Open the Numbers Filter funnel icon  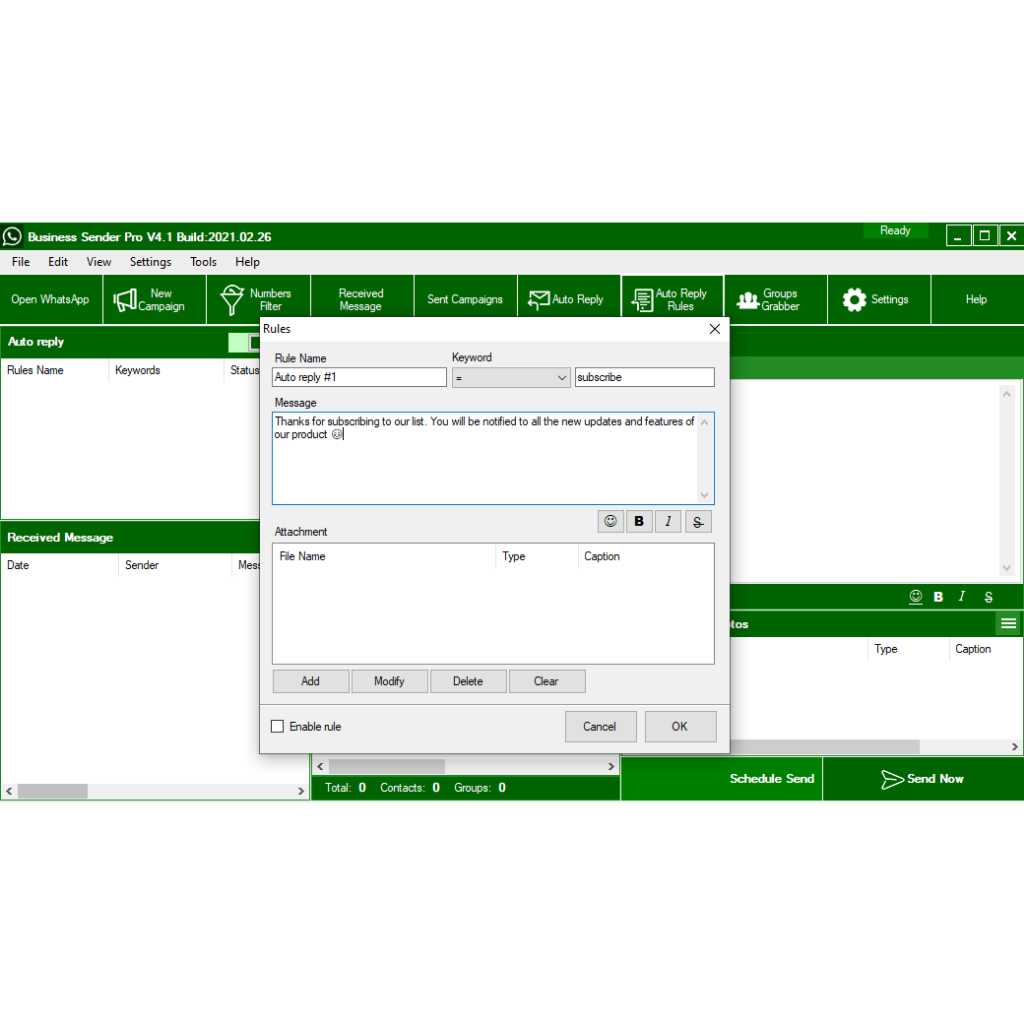(x=232, y=300)
